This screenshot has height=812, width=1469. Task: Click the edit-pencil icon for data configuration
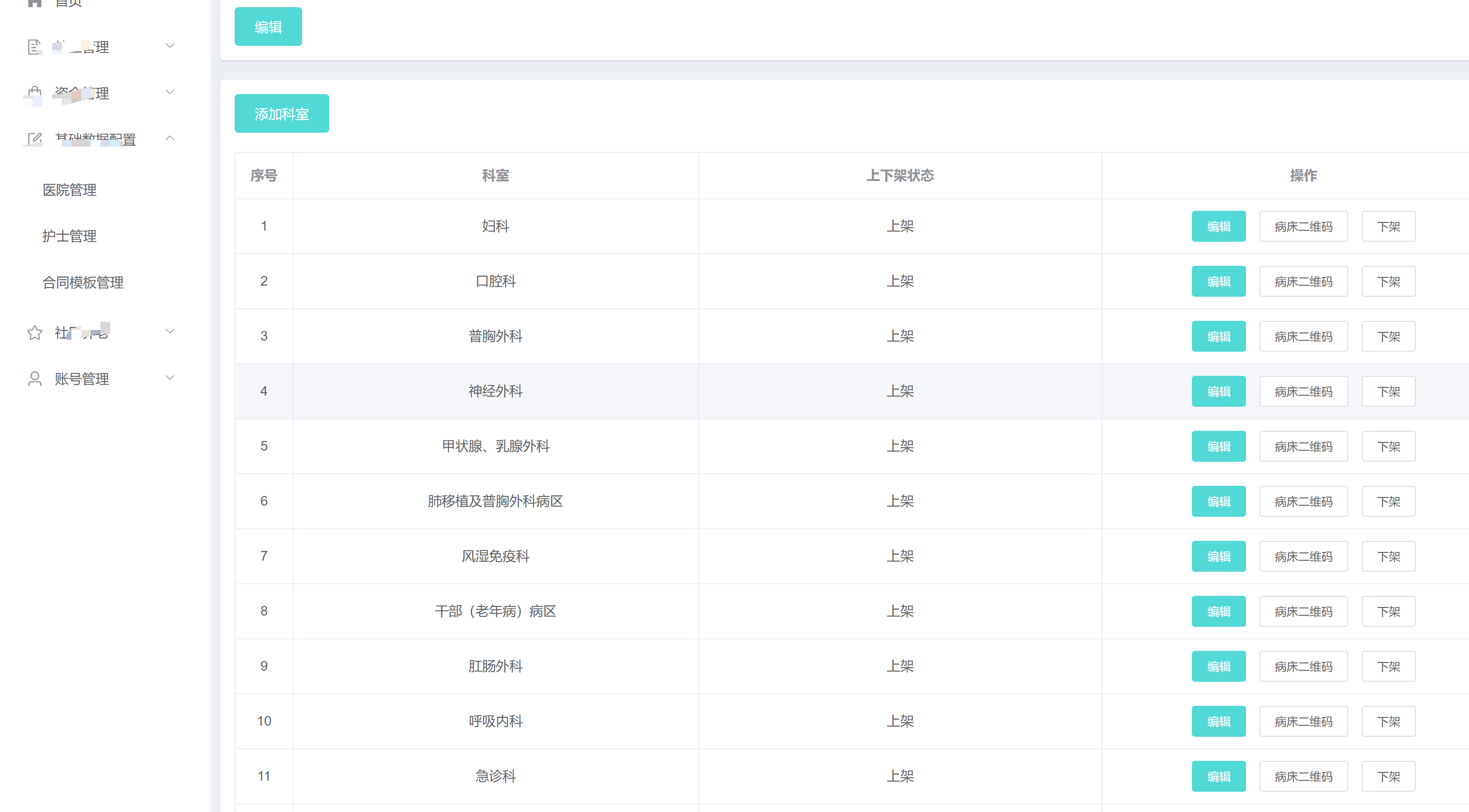(34, 139)
